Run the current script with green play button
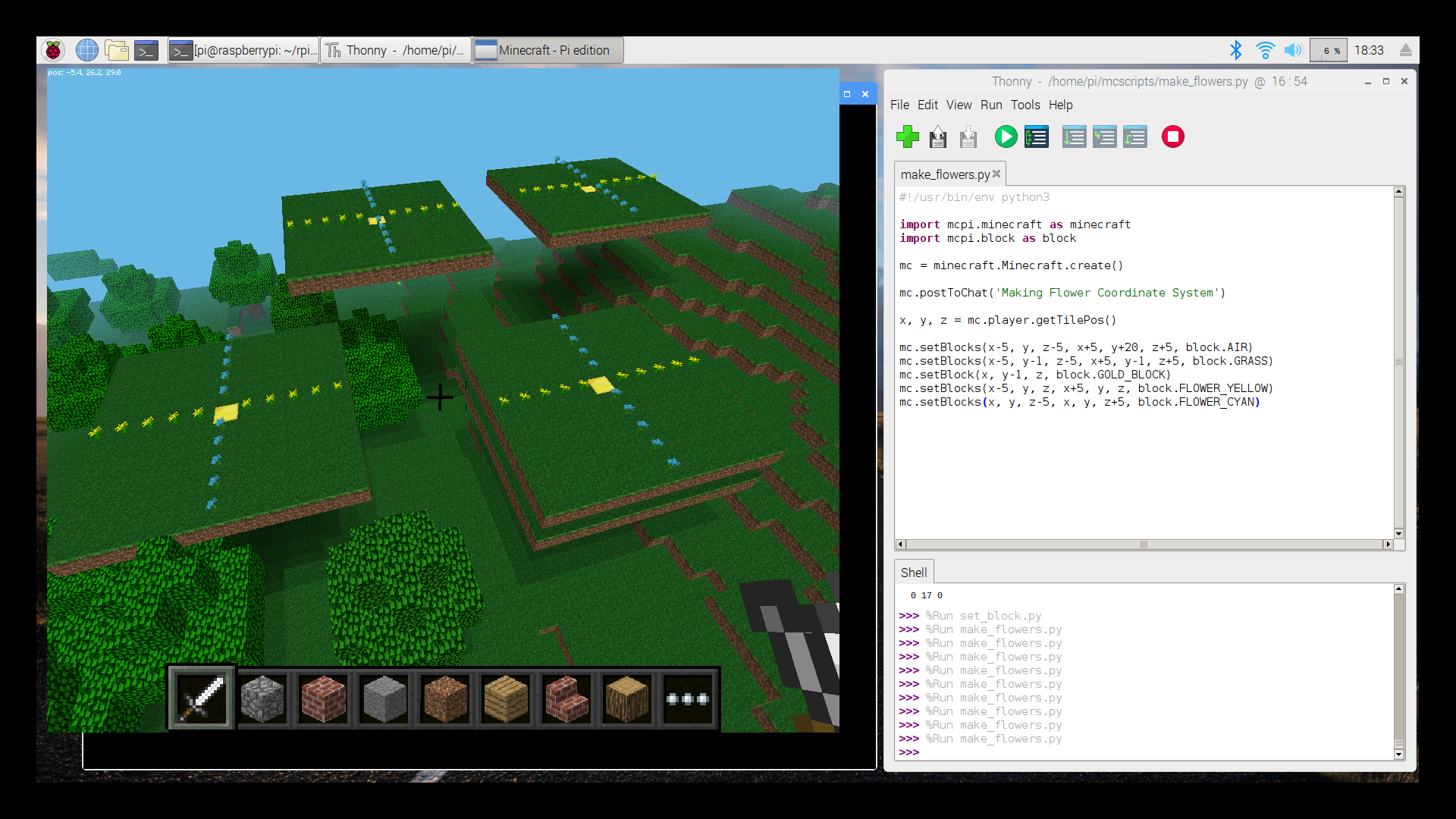Screen dimensions: 1456x819 [1006, 137]
